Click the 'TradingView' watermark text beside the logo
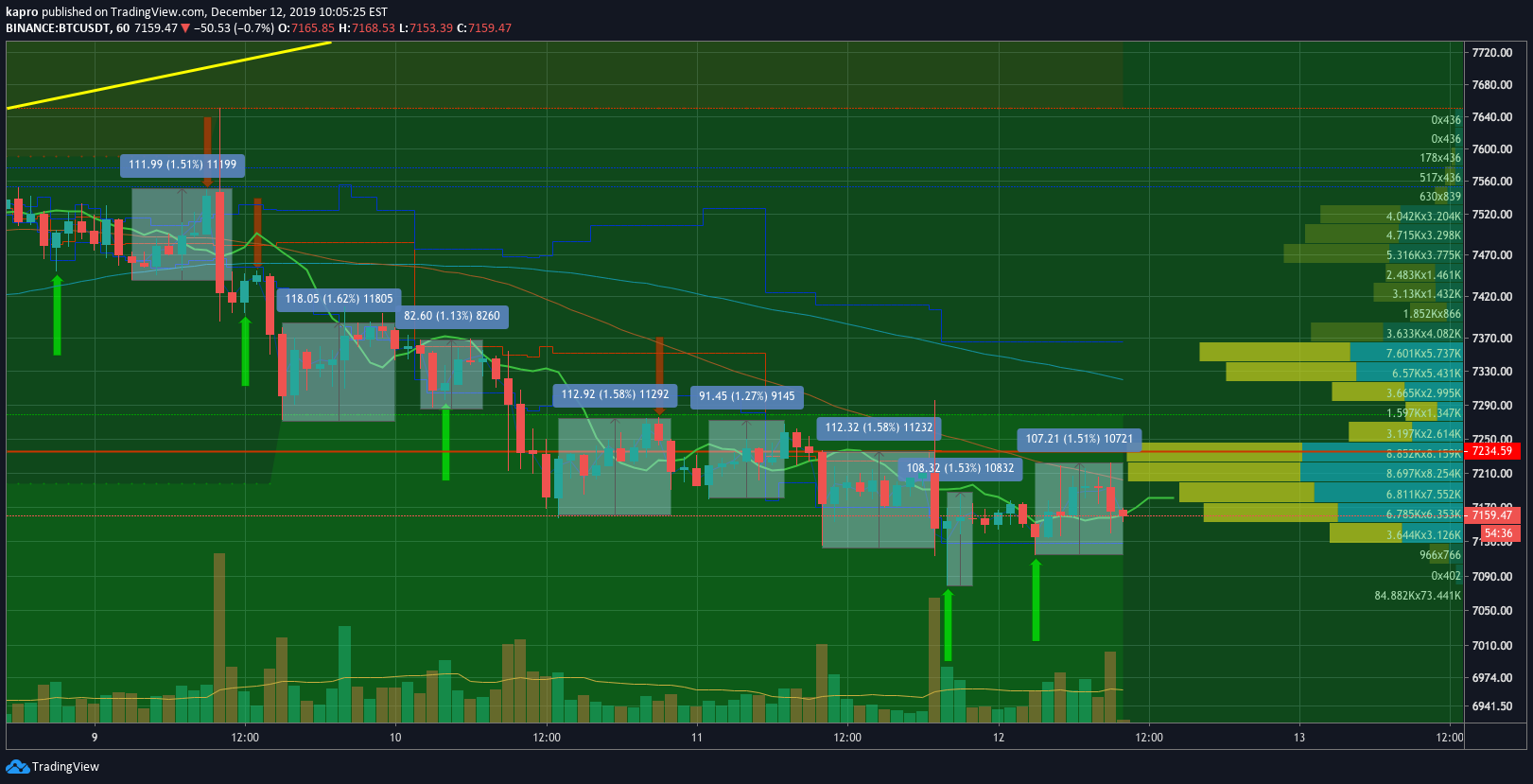This screenshot has height=784, width=1533. pos(65,767)
